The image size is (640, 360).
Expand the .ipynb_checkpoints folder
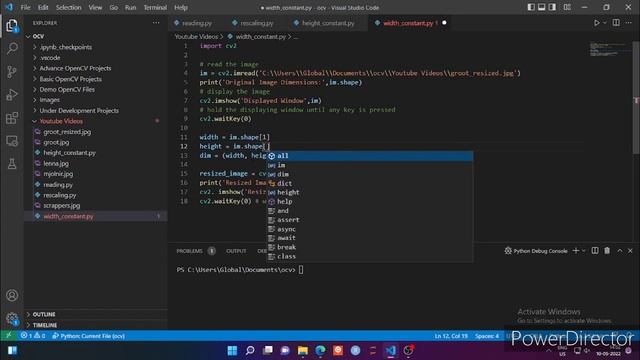[x=66, y=47]
